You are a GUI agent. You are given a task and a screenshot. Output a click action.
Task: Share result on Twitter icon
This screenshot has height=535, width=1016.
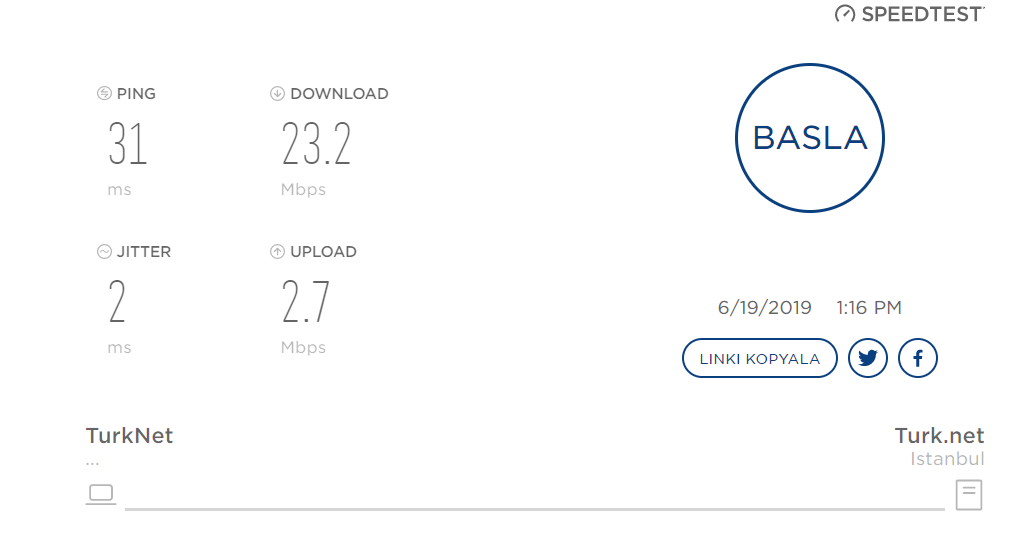click(868, 358)
